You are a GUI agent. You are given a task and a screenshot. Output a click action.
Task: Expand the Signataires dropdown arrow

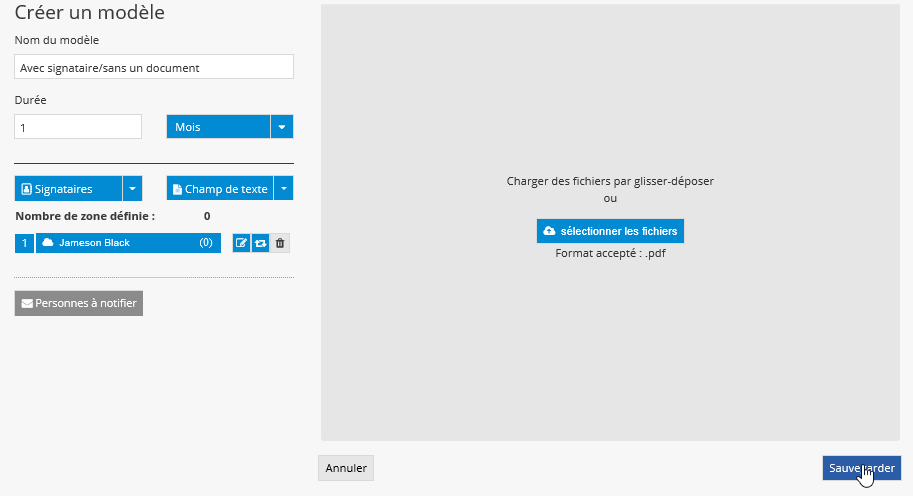point(132,189)
